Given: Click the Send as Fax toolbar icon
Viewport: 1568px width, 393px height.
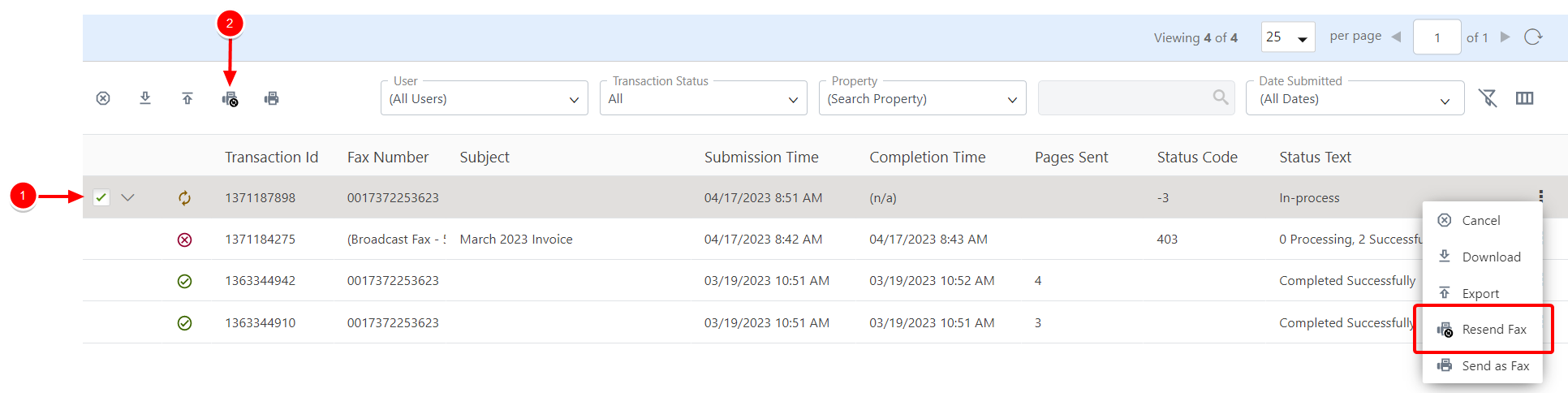Looking at the screenshot, I should (272, 98).
